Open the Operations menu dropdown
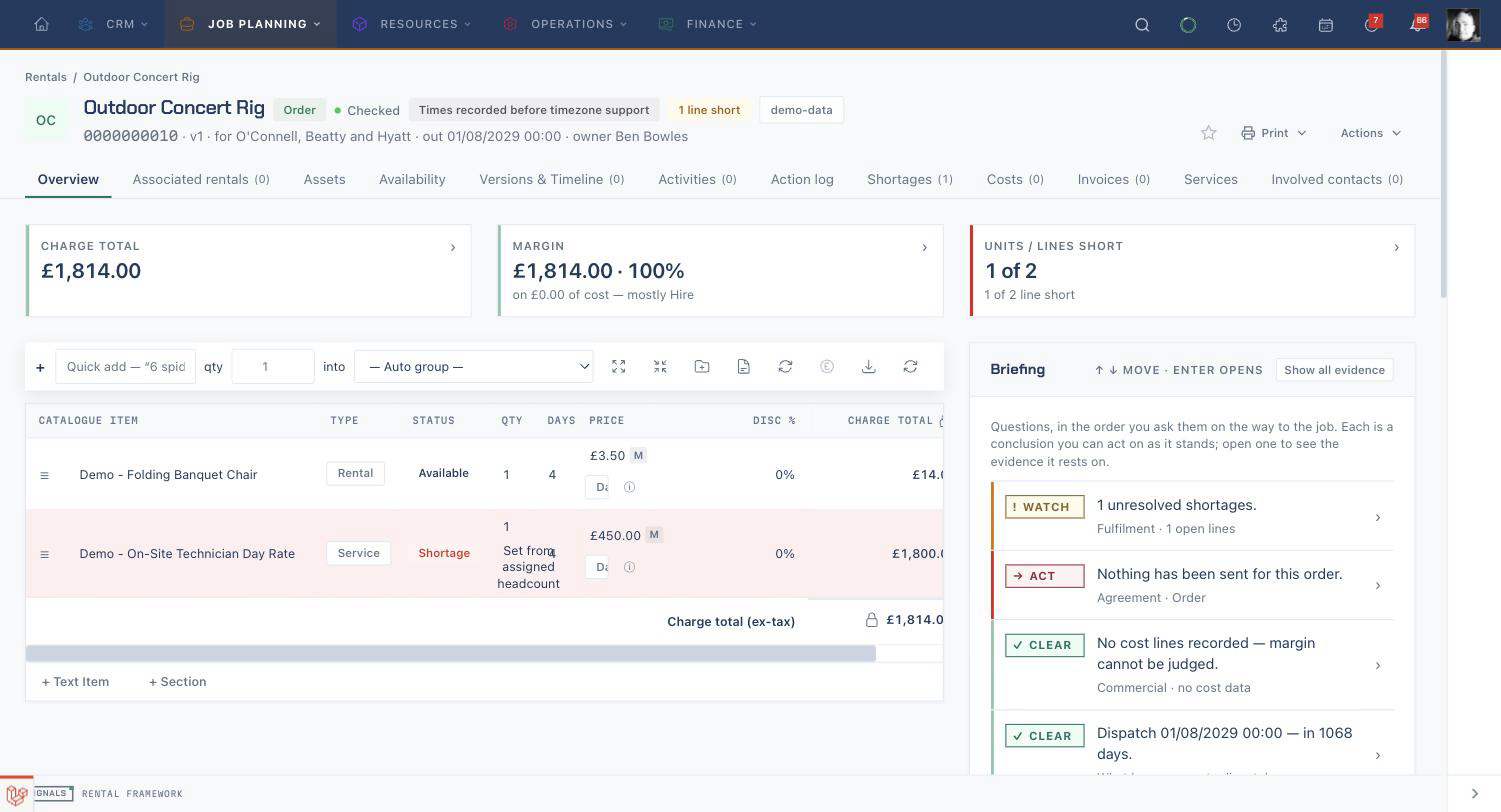The image size is (1501, 812). click(565, 24)
